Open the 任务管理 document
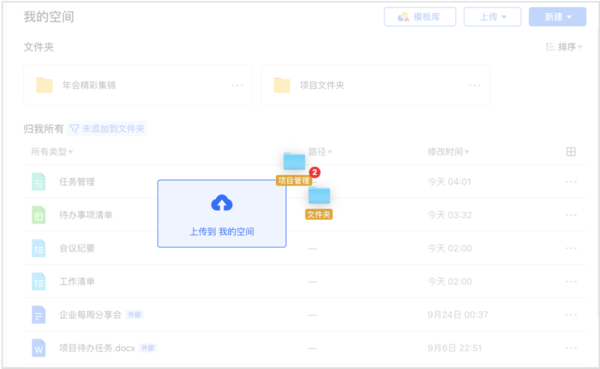Viewport: 600px width, 369px height. click(77, 182)
